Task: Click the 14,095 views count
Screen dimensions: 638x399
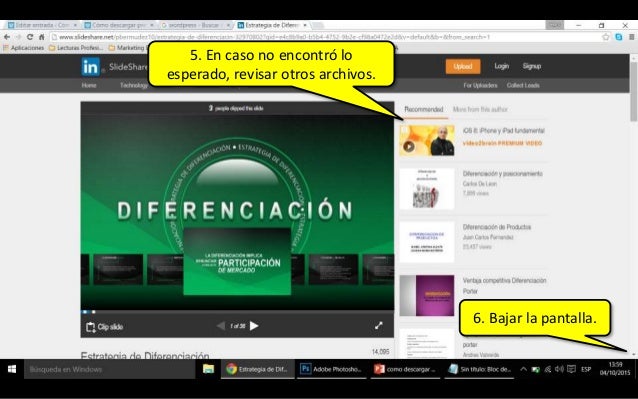Action: tap(380, 352)
